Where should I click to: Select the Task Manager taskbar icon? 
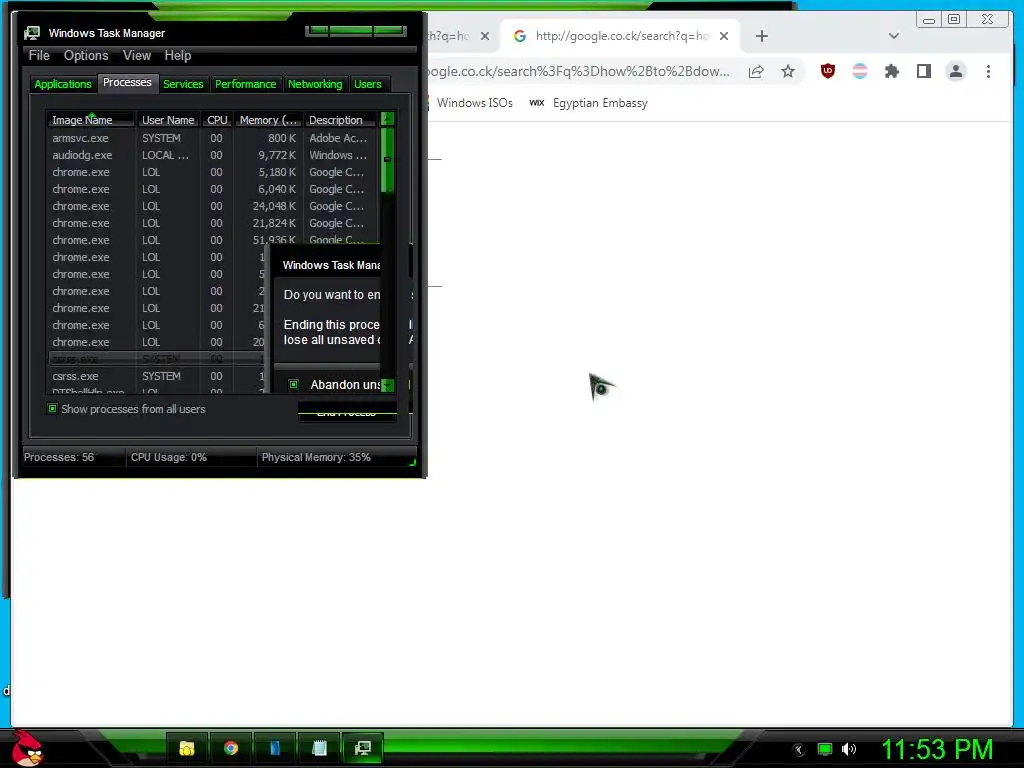tap(362, 748)
